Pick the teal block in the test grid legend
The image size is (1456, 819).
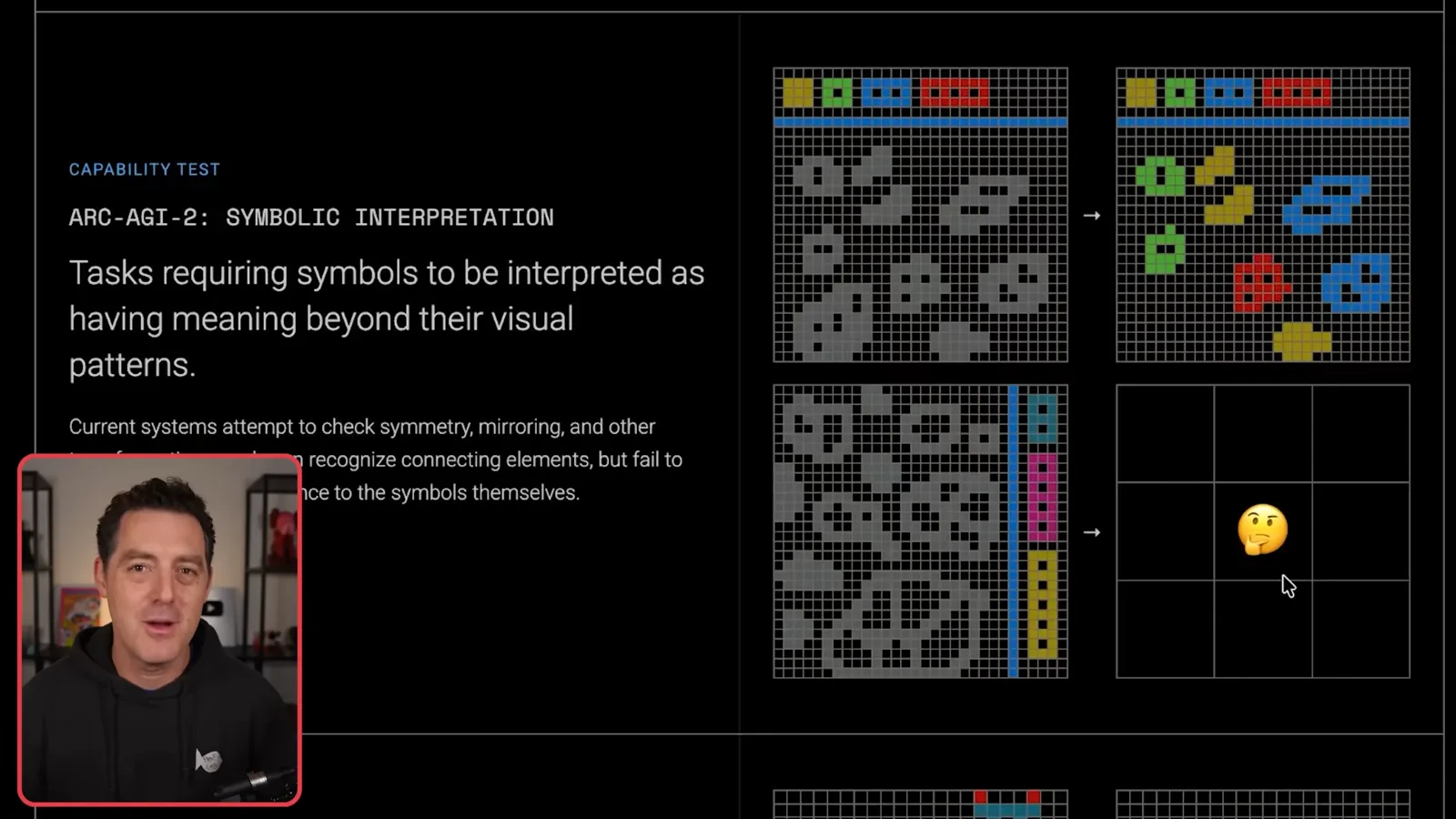tap(1042, 418)
